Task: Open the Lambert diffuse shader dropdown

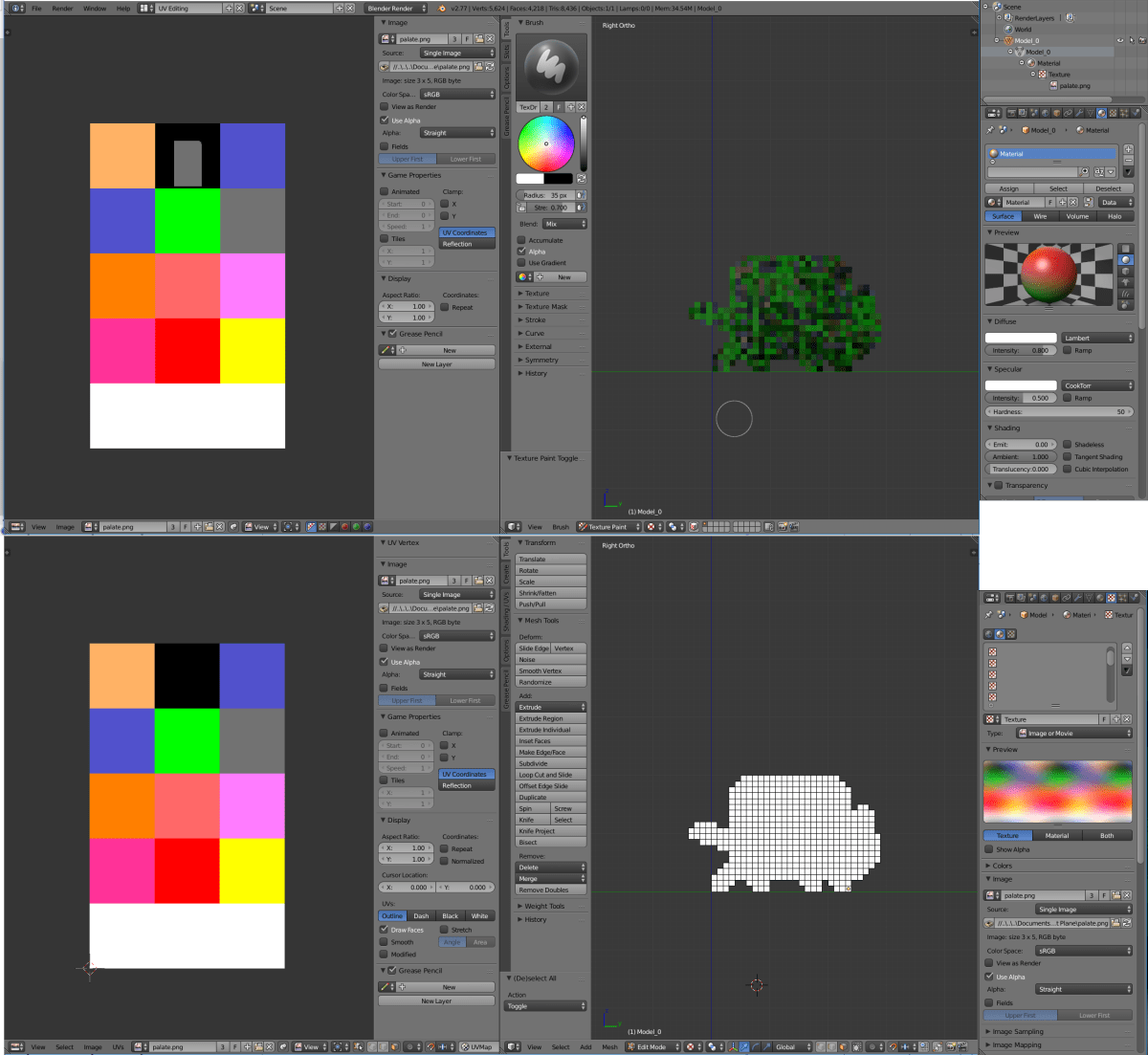Action: click(x=1097, y=338)
